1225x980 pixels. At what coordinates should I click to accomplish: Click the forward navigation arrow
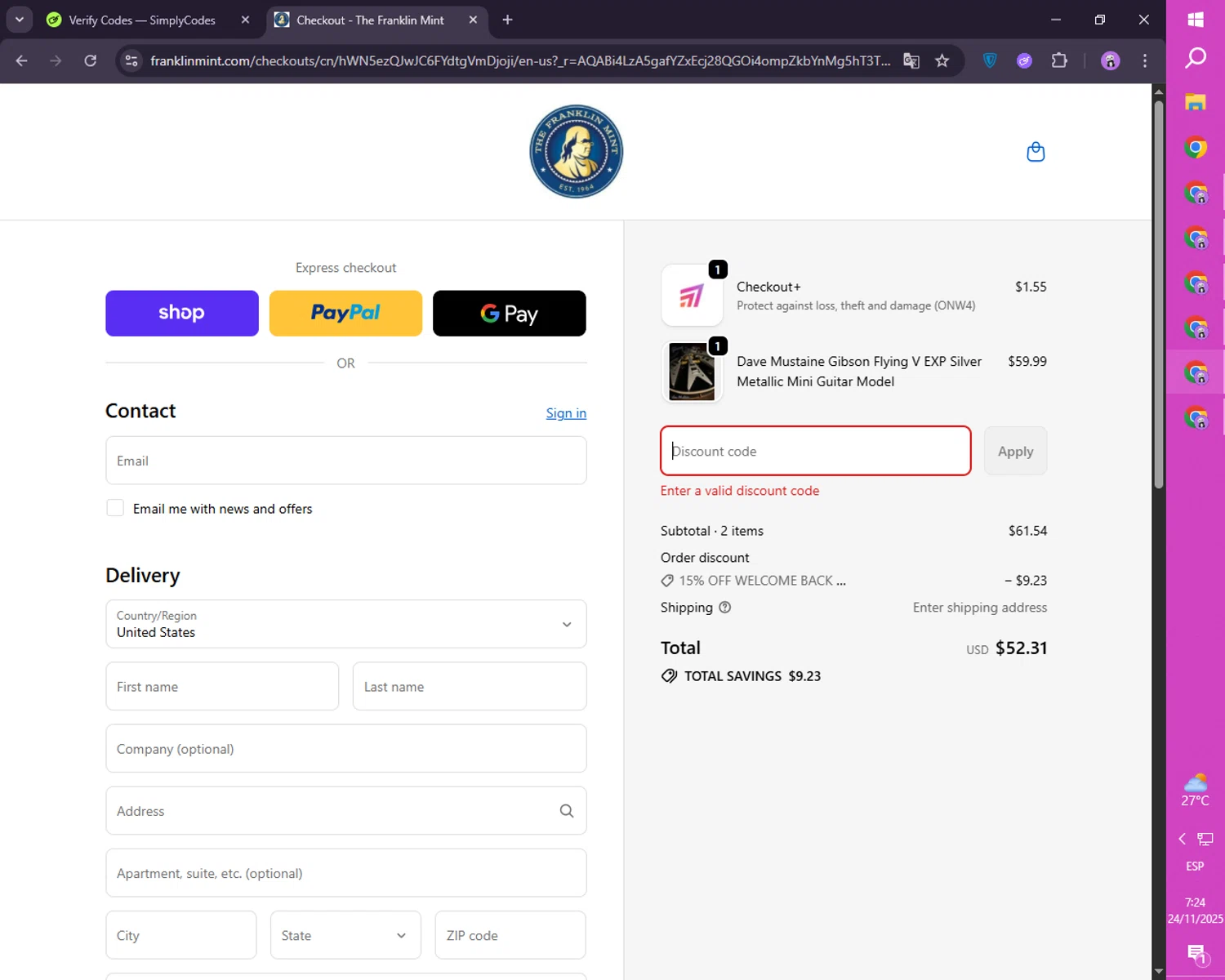56,60
